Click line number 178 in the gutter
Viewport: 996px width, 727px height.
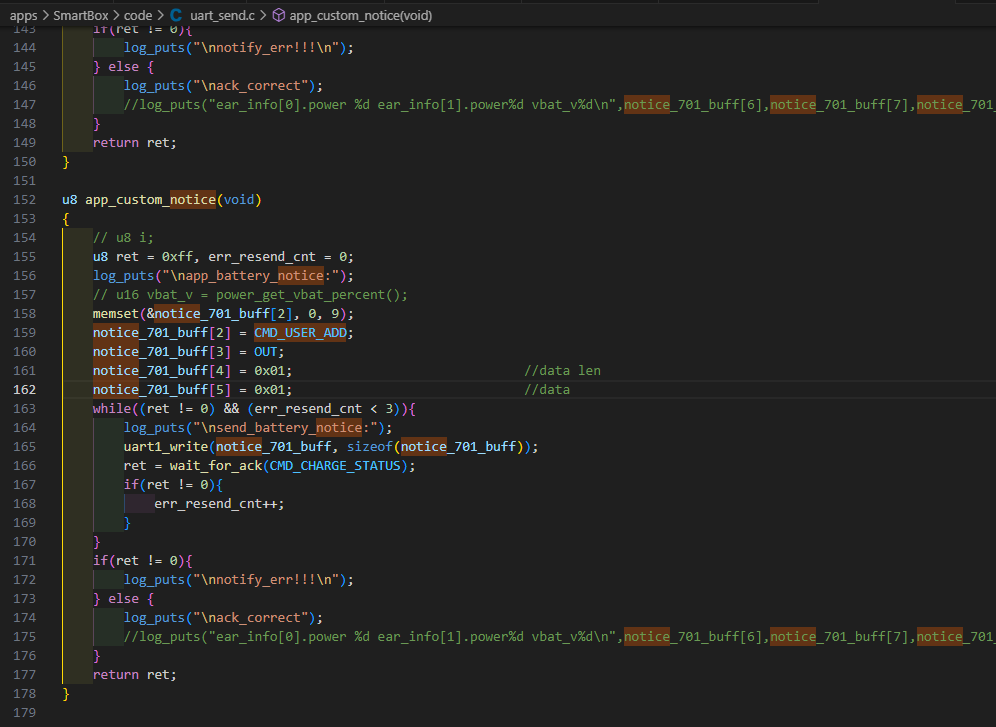click(25, 693)
